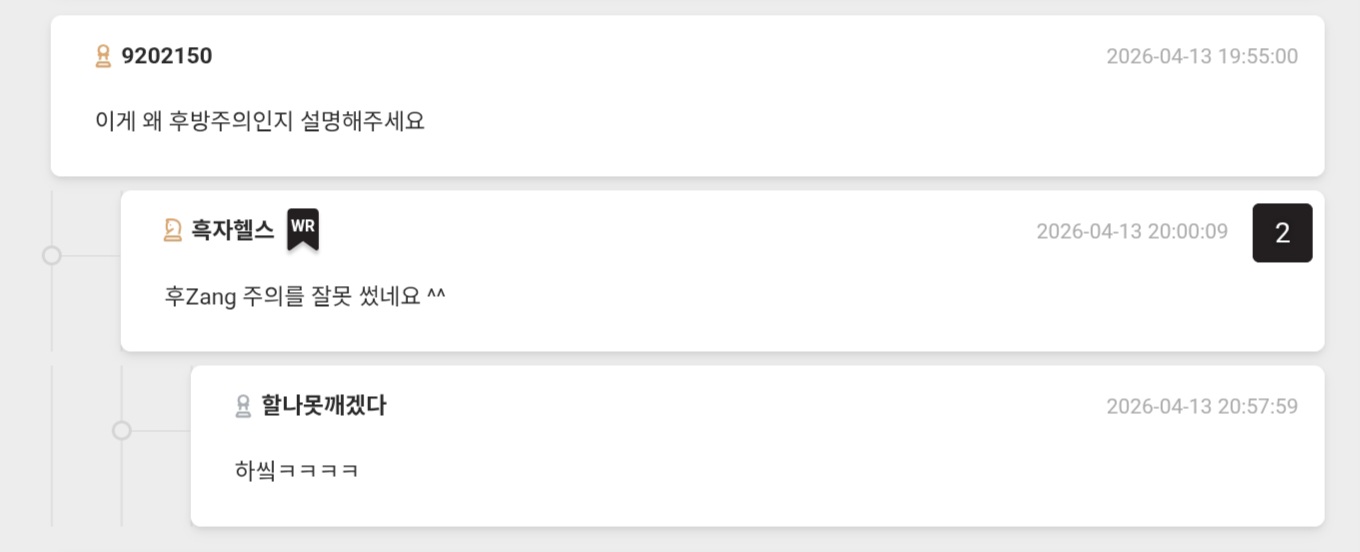Click the 20:57:59 reply timestamp
Image resolution: width=1360 pixels, height=552 pixels.
pyautogui.click(x=1201, y=406)
